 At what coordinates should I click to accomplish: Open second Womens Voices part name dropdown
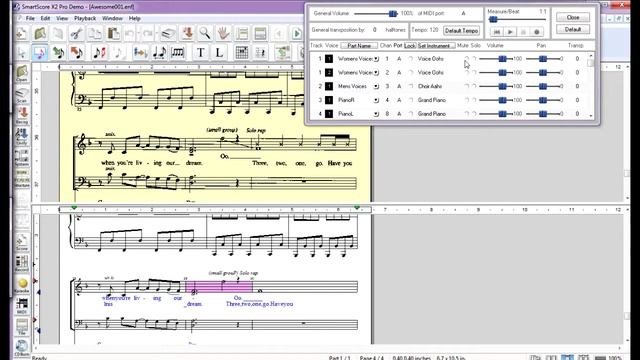376,73
